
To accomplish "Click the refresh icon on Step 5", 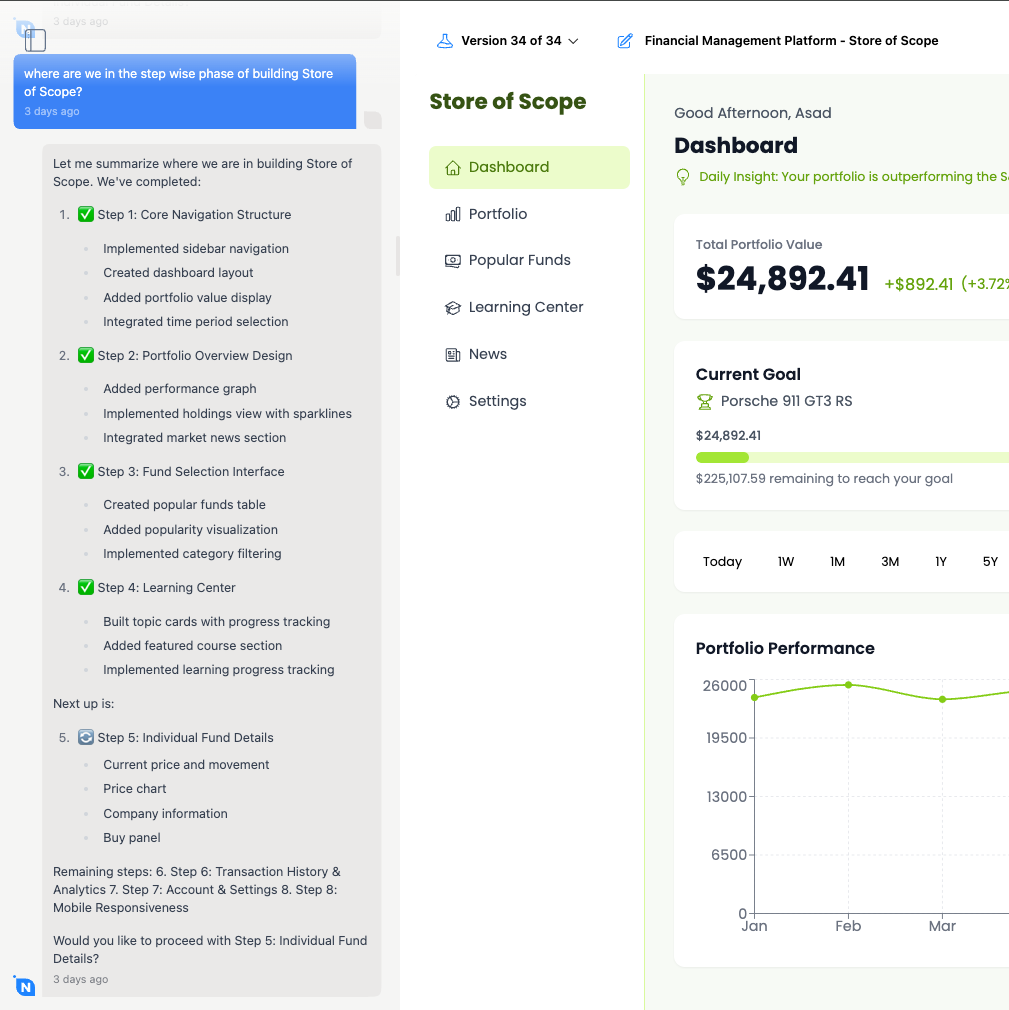I will 86,738.
